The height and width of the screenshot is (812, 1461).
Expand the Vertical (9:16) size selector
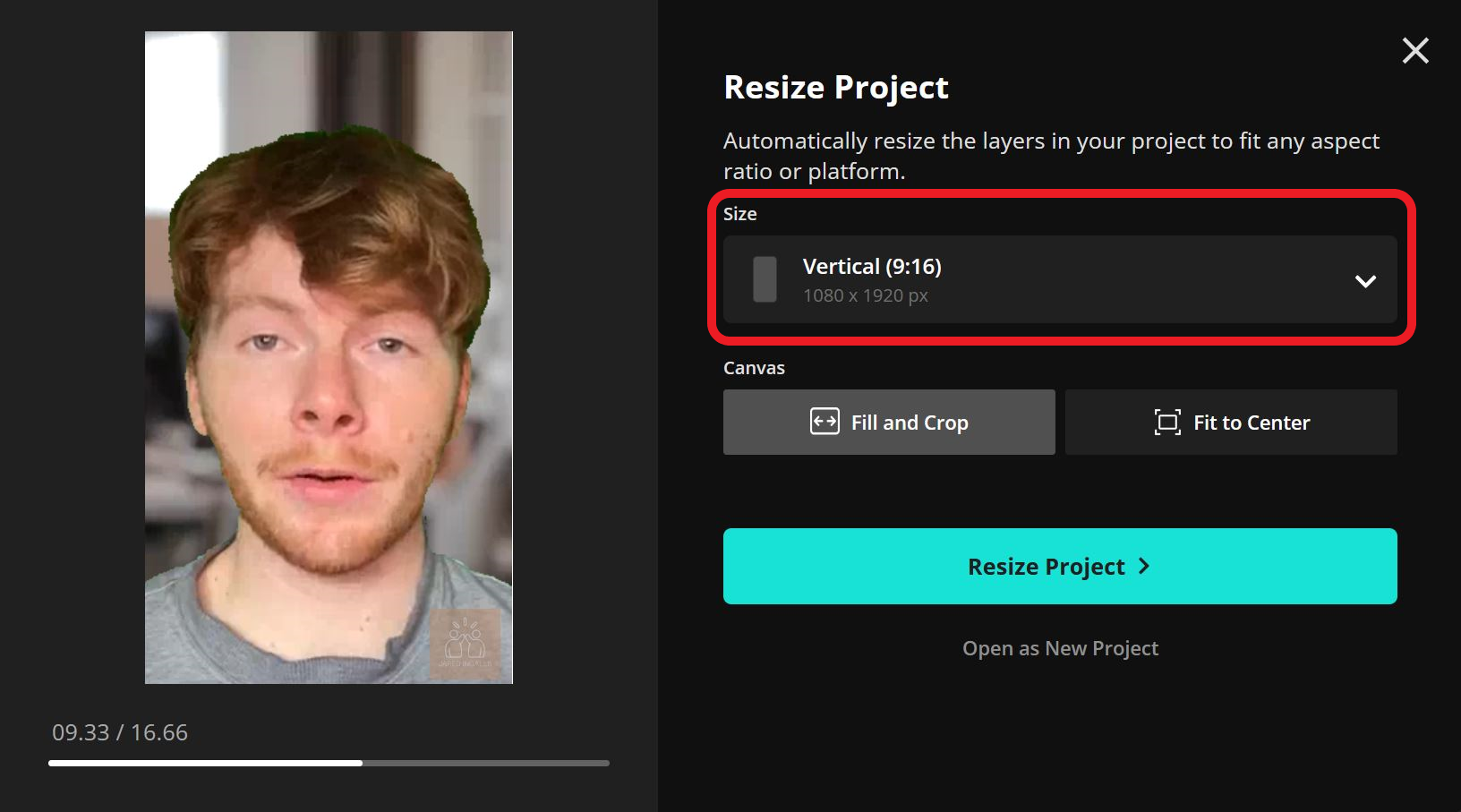click(1060, 280)
